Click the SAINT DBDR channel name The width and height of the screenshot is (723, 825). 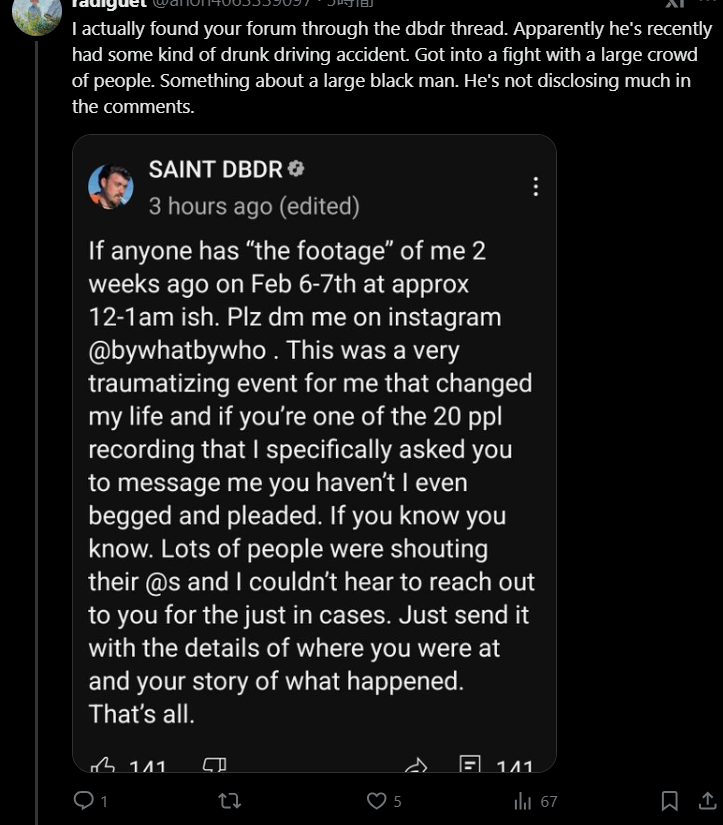point(215,169)
